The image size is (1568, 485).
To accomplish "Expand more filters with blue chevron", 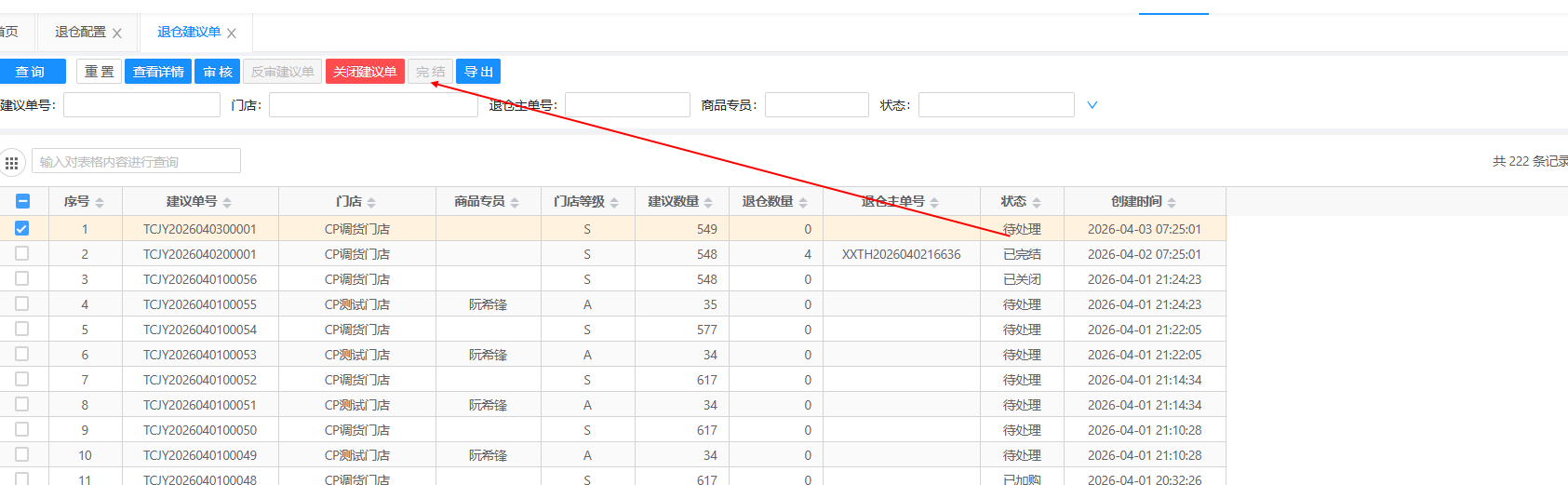I will pyautogui.click(x=1092, y=105).
